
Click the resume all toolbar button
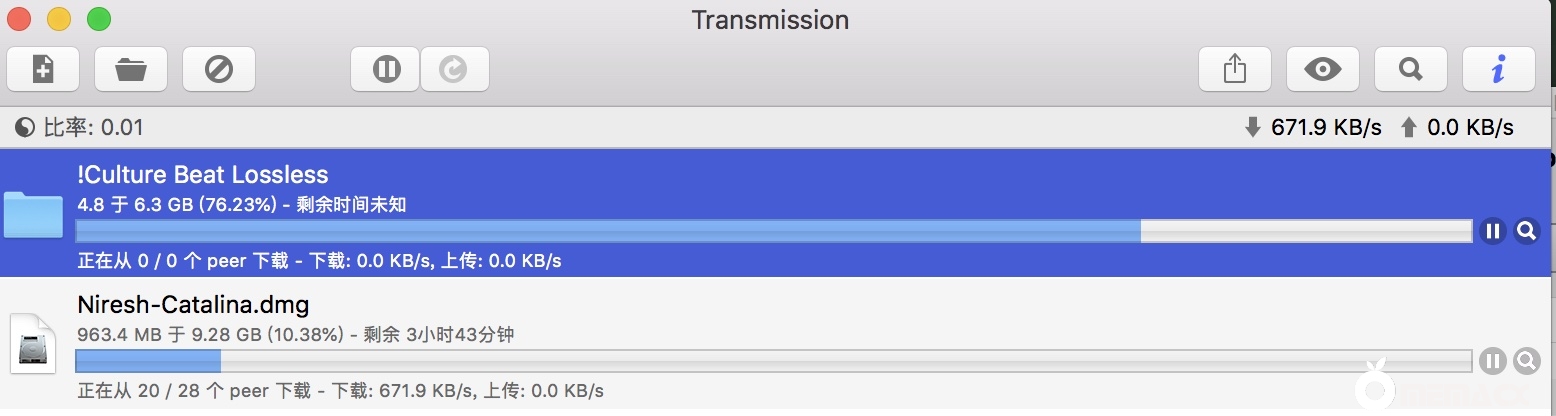pos(454,69)
